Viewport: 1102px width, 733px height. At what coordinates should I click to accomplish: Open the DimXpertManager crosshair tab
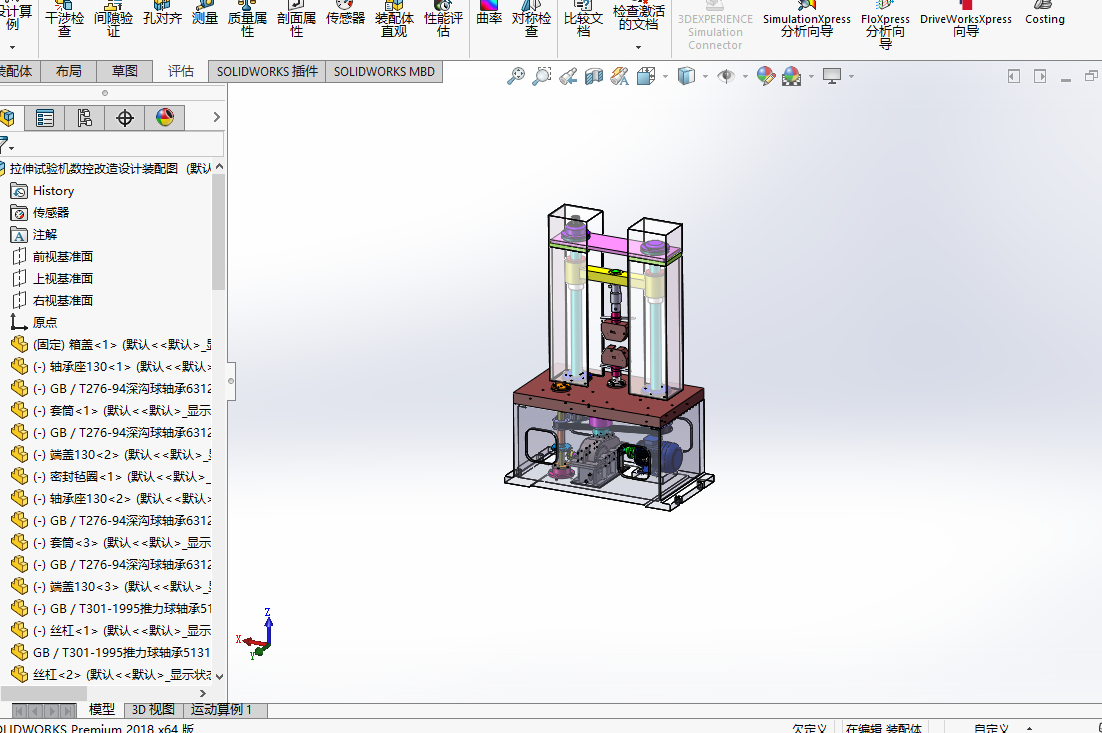coord(124,118)
